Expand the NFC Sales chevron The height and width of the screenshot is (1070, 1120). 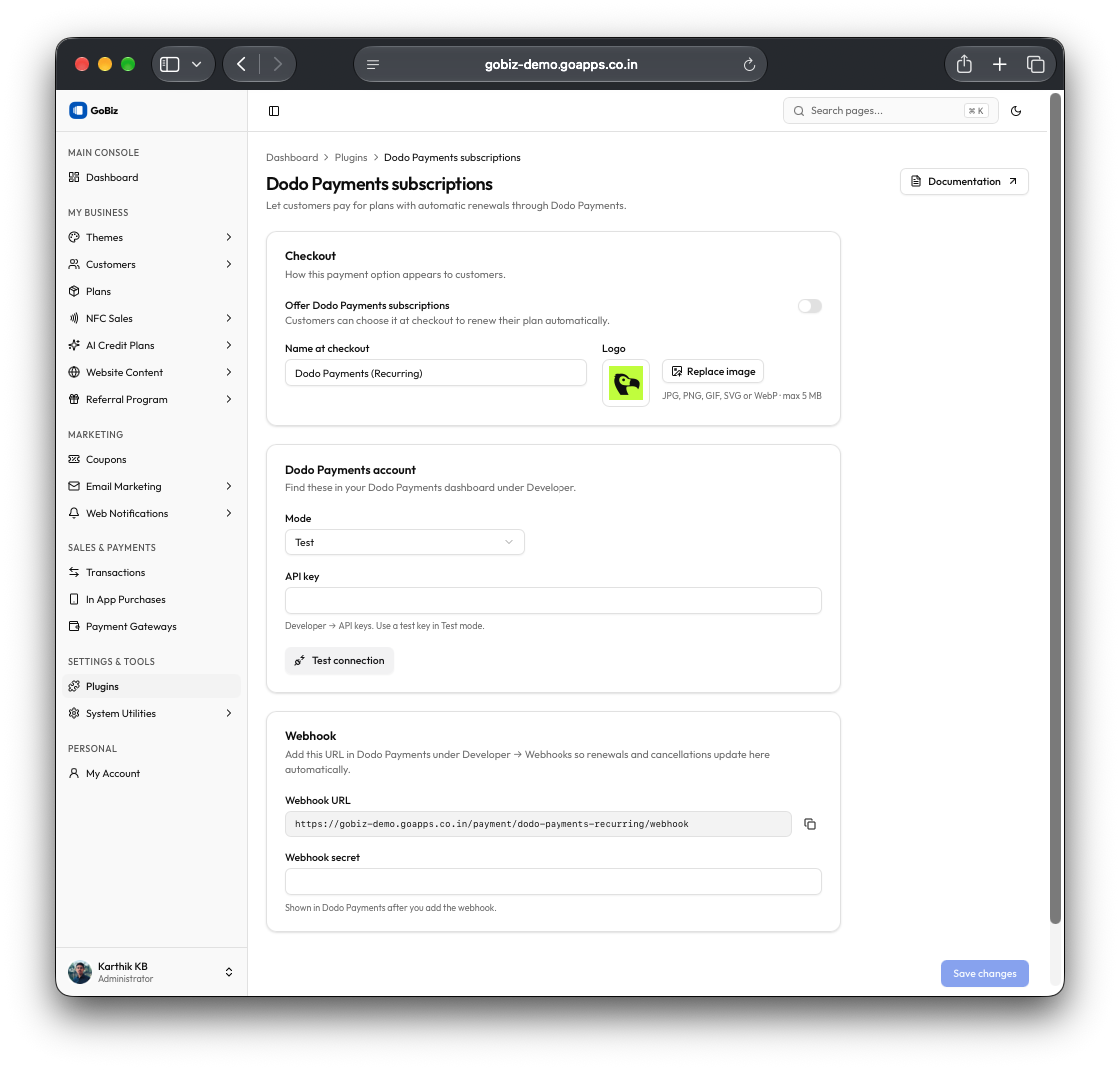tap(229, 318)
